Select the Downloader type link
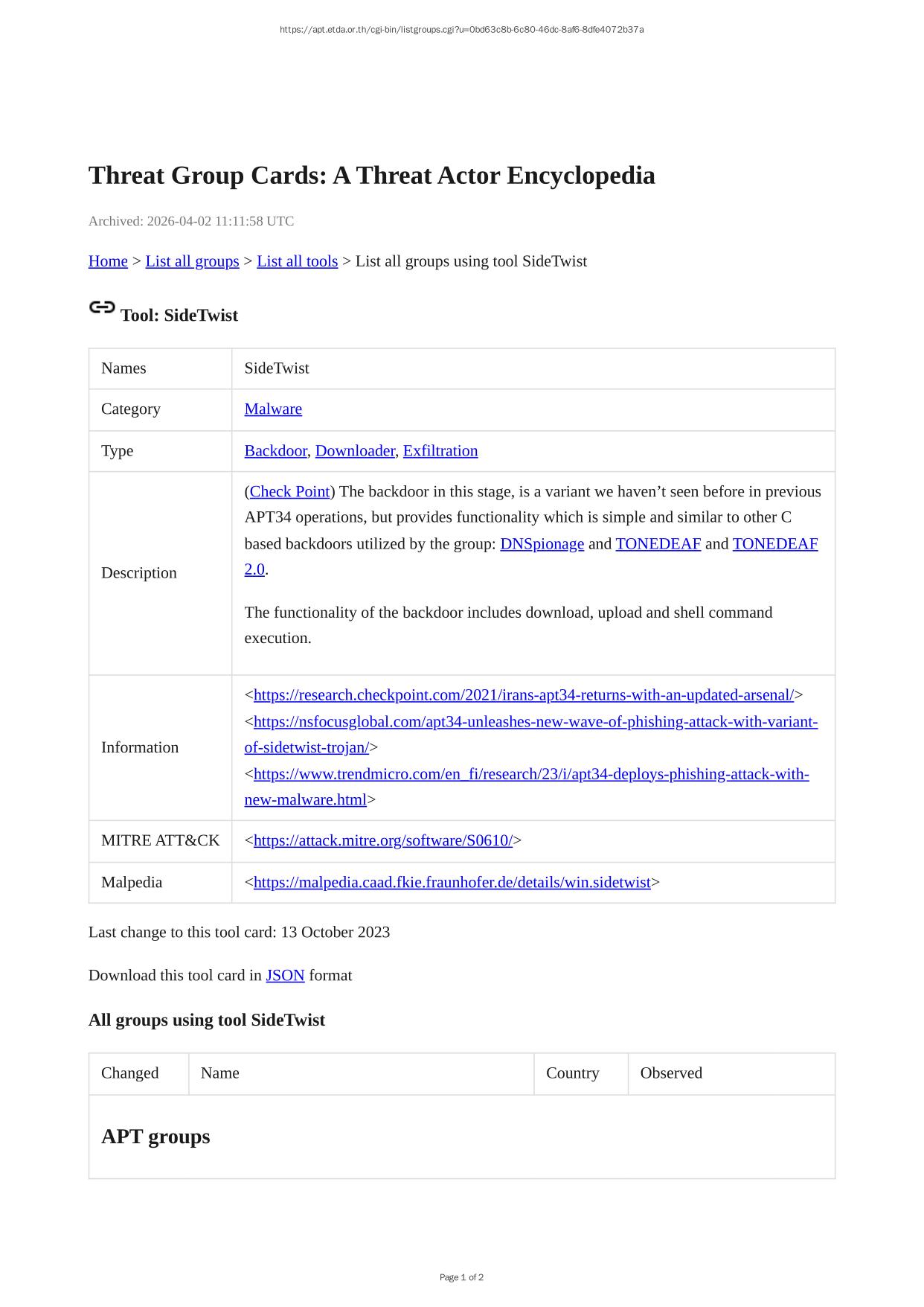 click(x=355, y=451)
